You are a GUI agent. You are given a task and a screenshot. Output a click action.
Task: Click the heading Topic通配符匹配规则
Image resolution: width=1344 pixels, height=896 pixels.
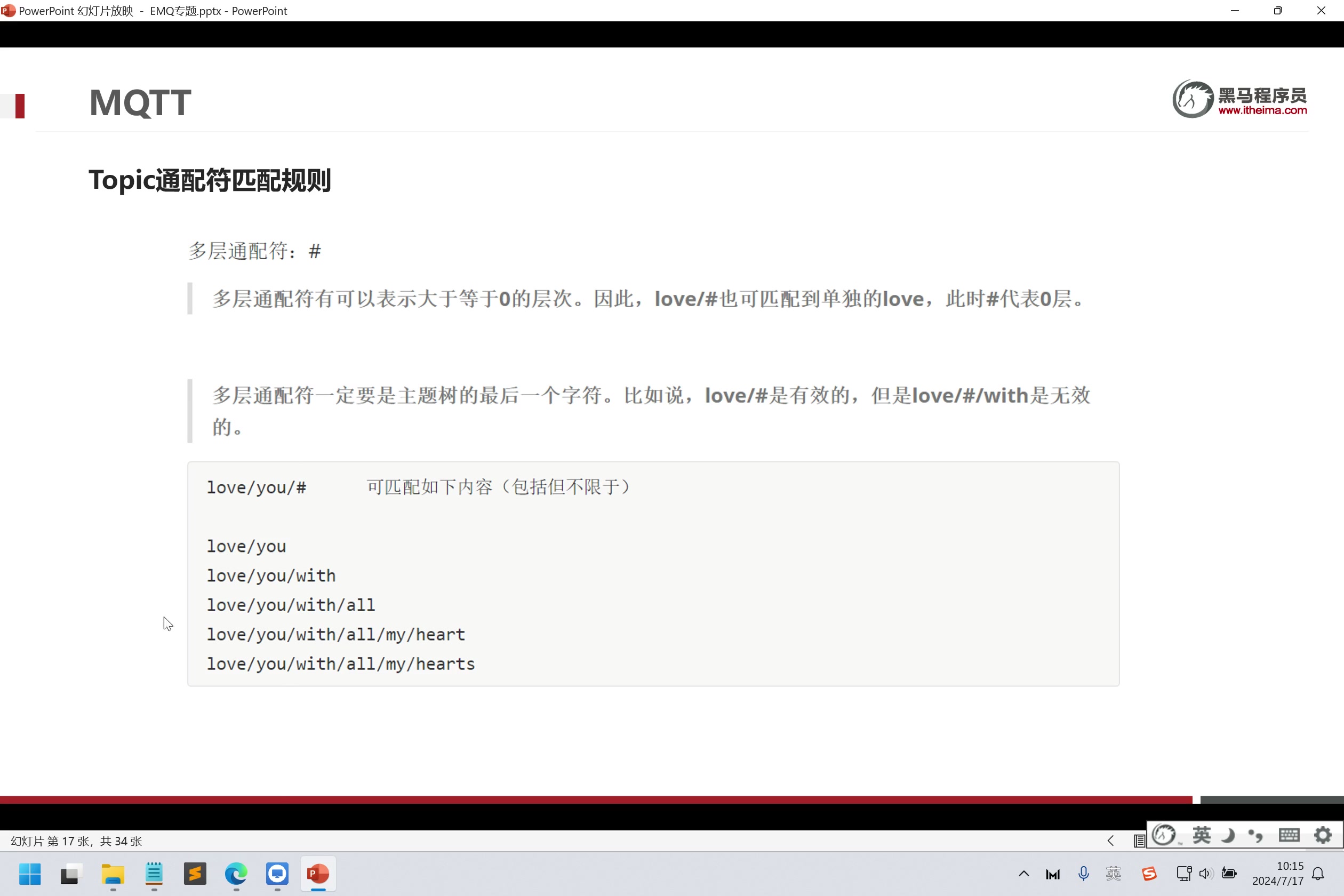click(x=210, y=180)
